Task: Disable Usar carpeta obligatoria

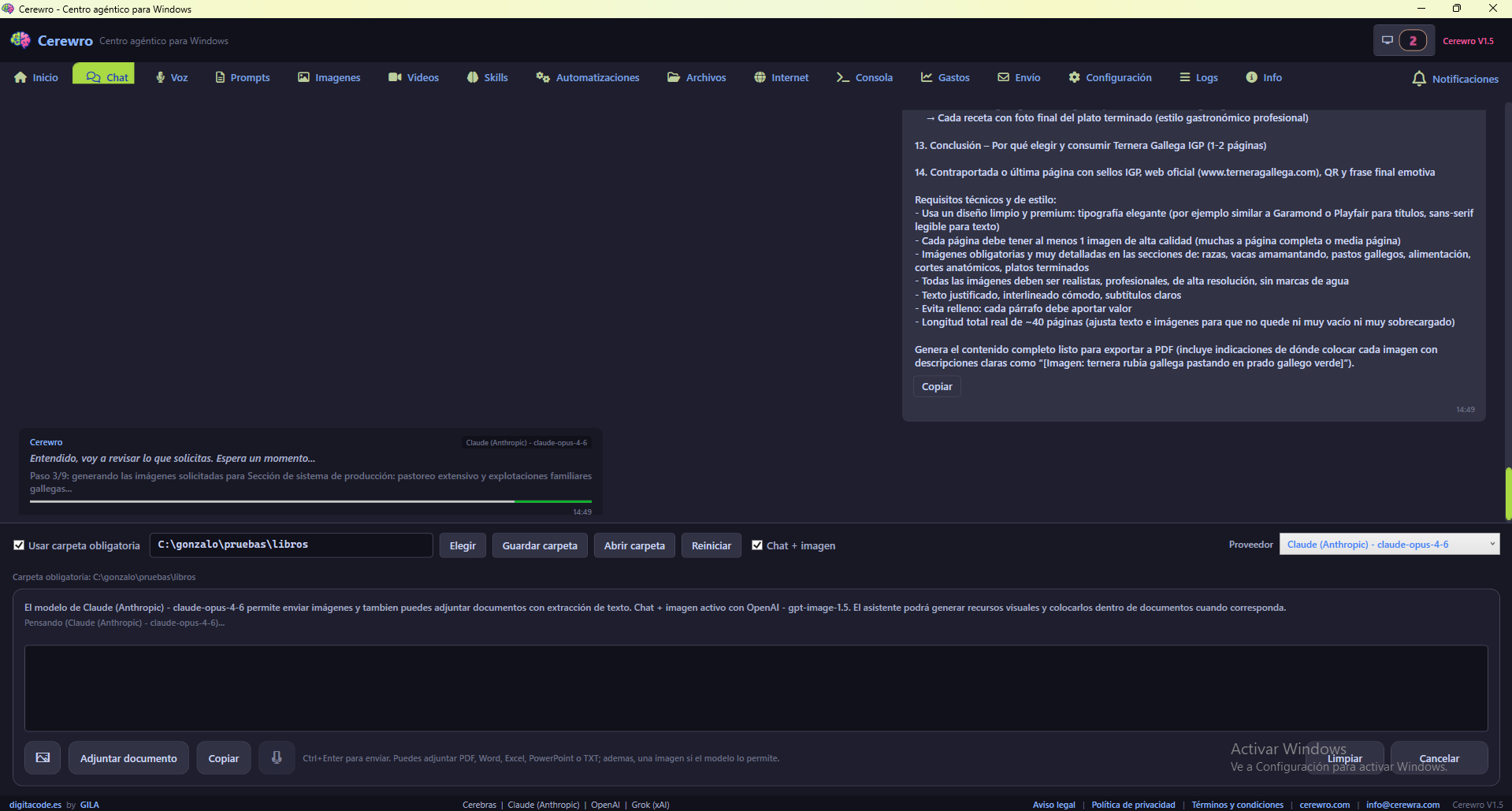Action: tap(18, 545)
